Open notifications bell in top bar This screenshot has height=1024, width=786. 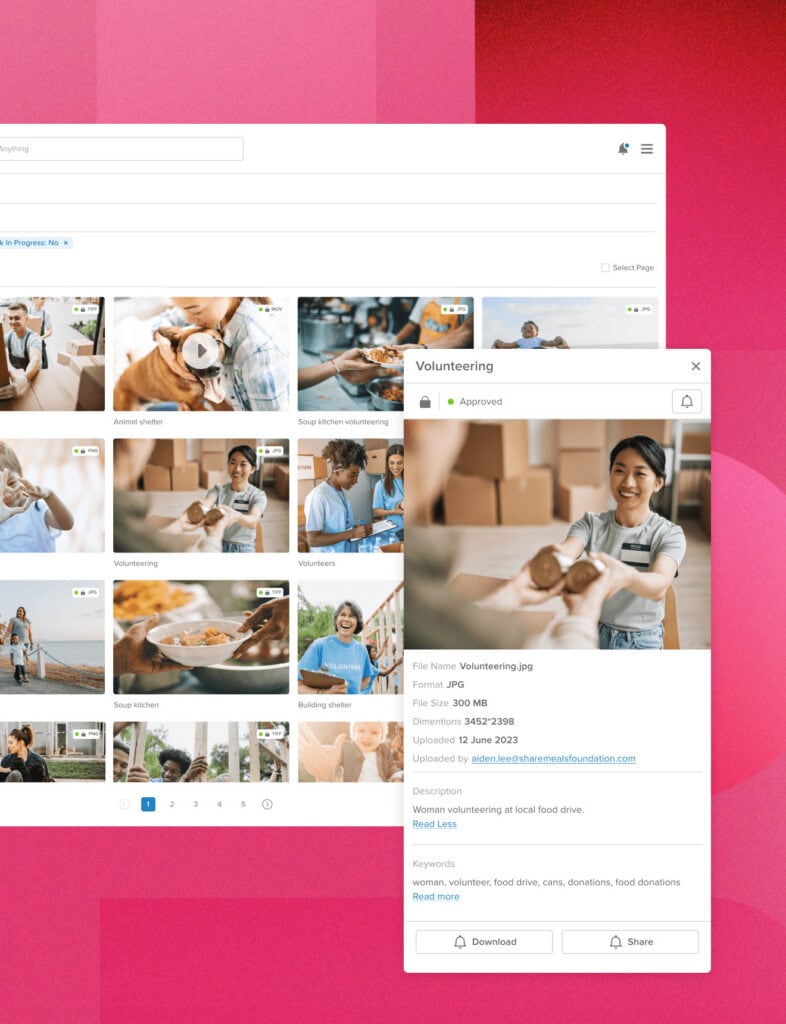coord(623,149)
